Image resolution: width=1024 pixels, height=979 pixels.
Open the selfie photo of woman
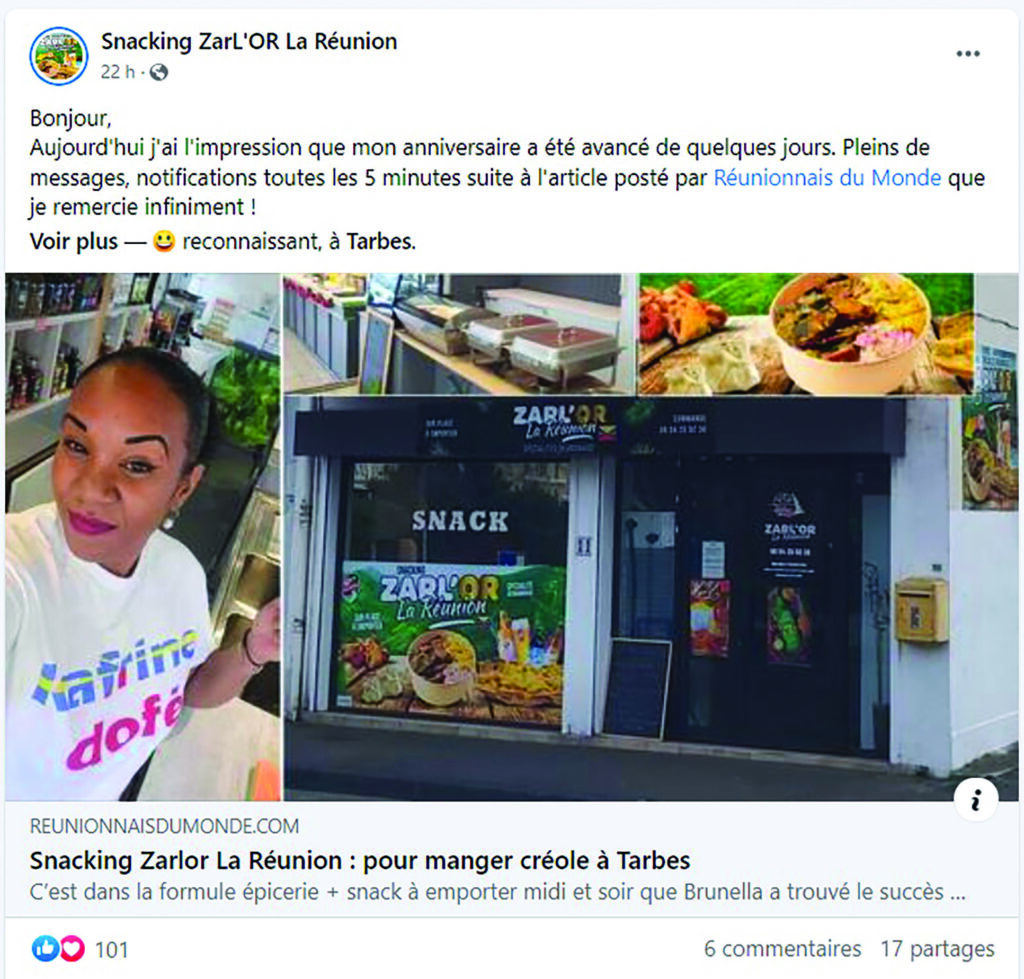143,537
